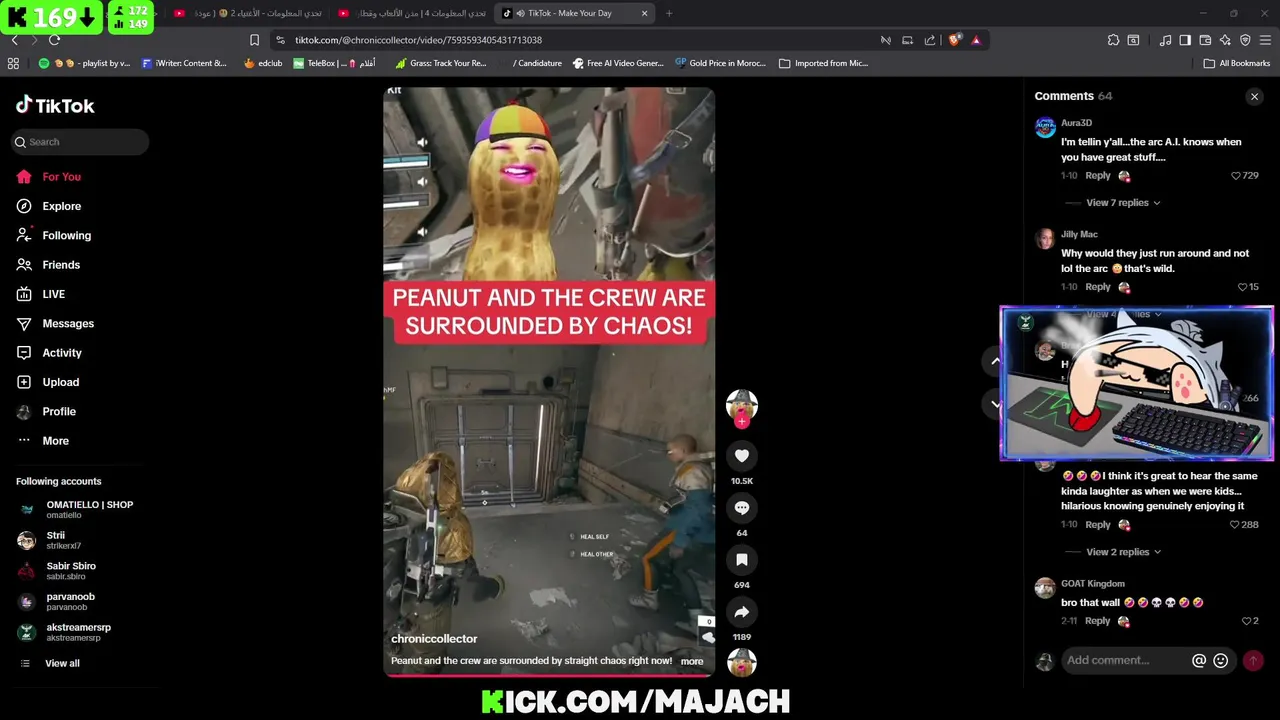This screenshot has width=1280, height=720.
Task: Reload the page in the browser
Action: (54, 40)
